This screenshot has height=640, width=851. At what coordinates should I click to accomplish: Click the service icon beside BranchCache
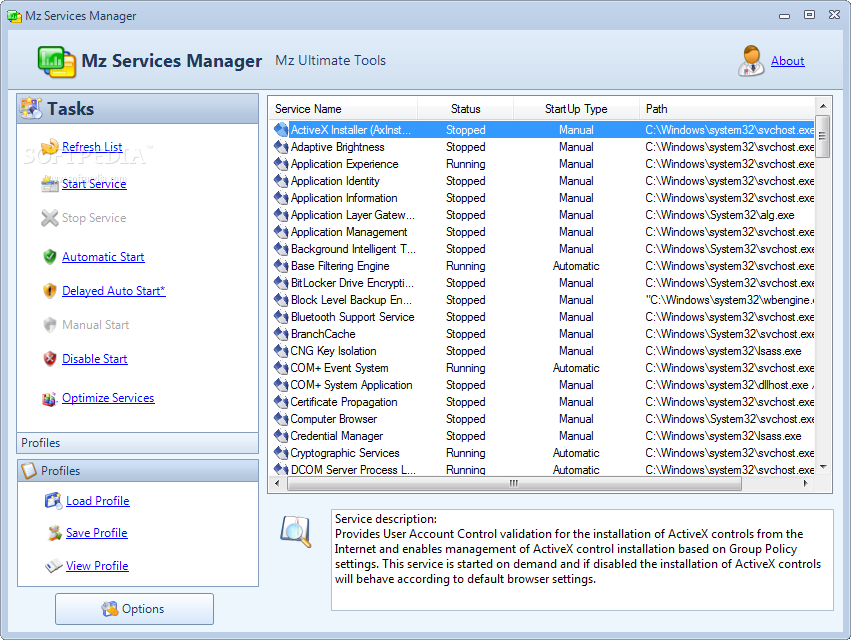tap(281, 334)
